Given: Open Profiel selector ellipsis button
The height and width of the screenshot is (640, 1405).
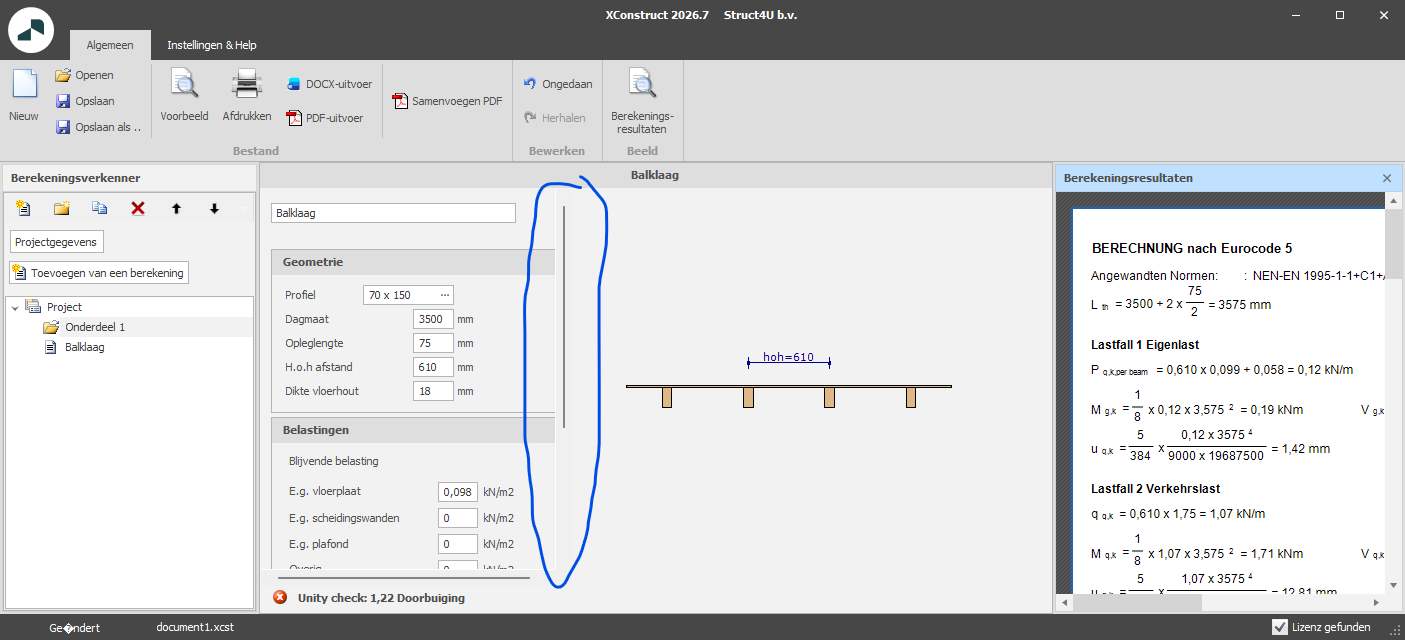Looking at the screenshot, I should pos(445,295).
